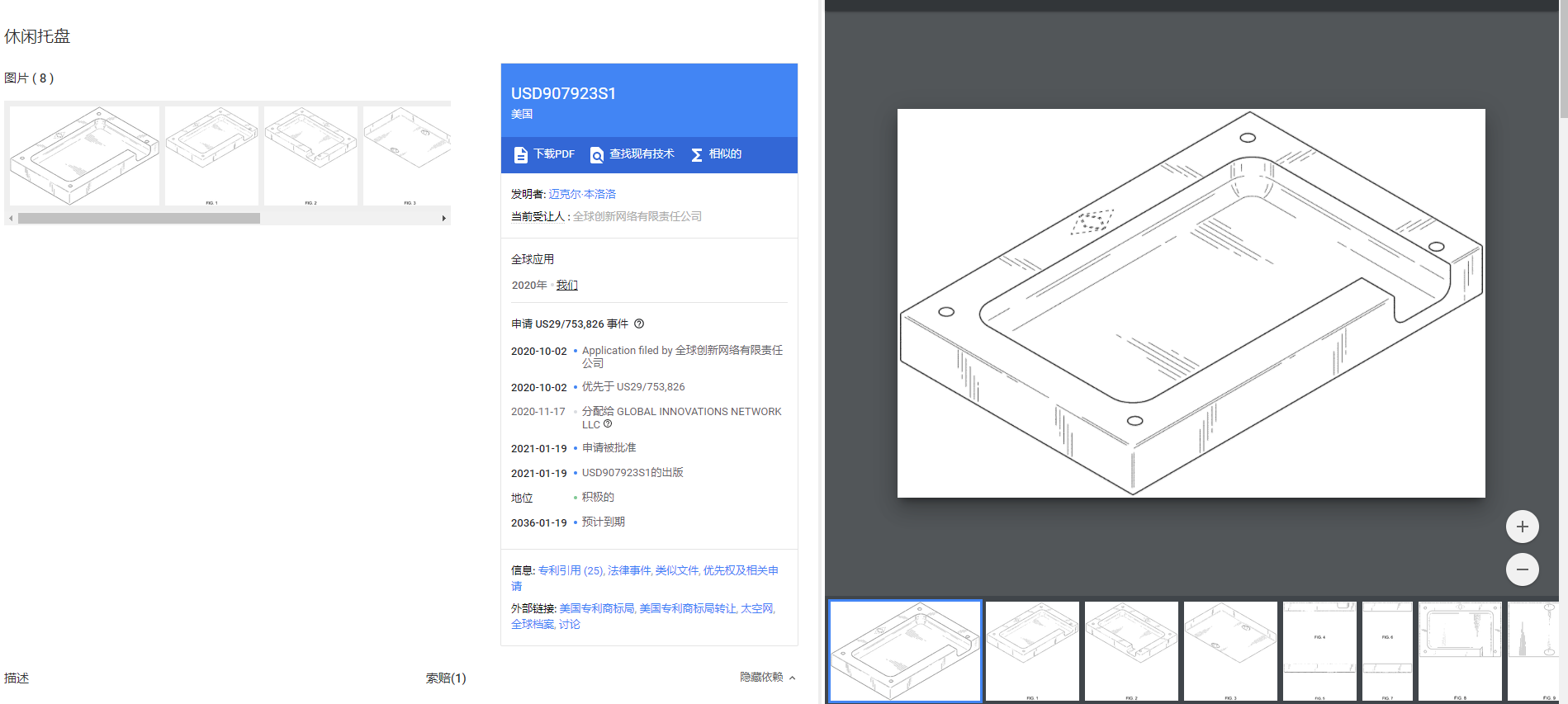The height and width of the screenshot is (704, 1568).
Task: Open help icon next to 申请 US29/753,826 事件
Action: coord(639,324)
